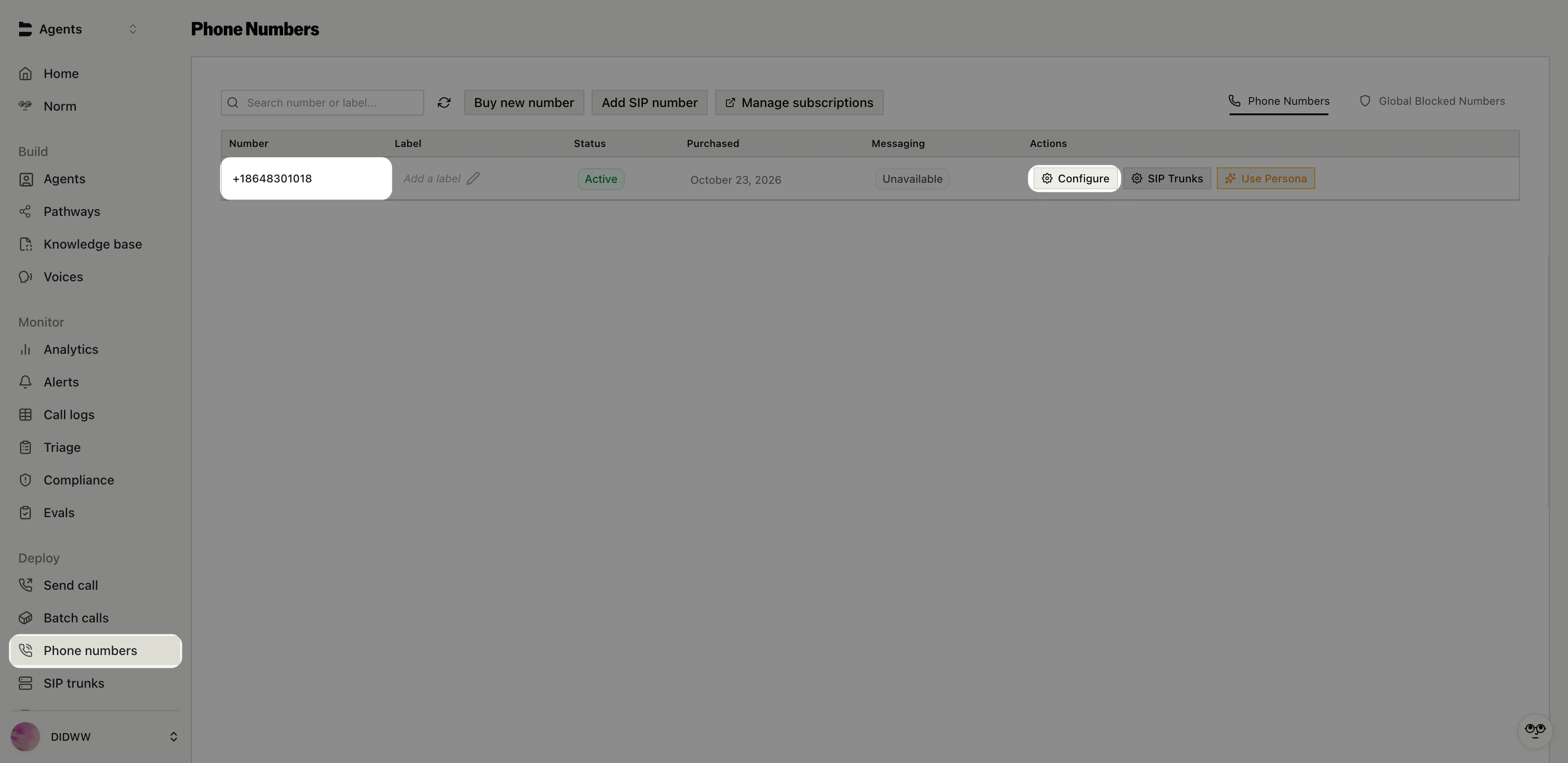Click Buy new number
Image resolution: width=1568 pixels, height=763 pixels.
pyautogui.click(x=524, y=103)
